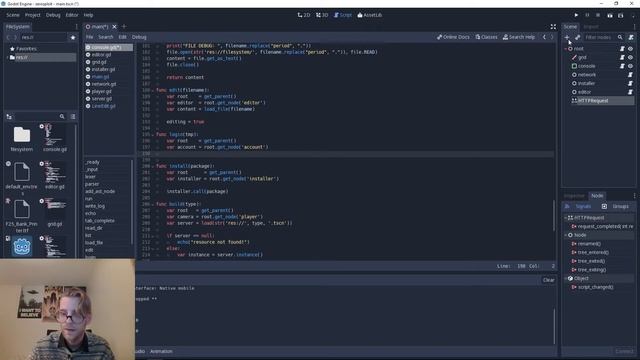
Task: Open script editor Search menu
Action: click(105, 37)
